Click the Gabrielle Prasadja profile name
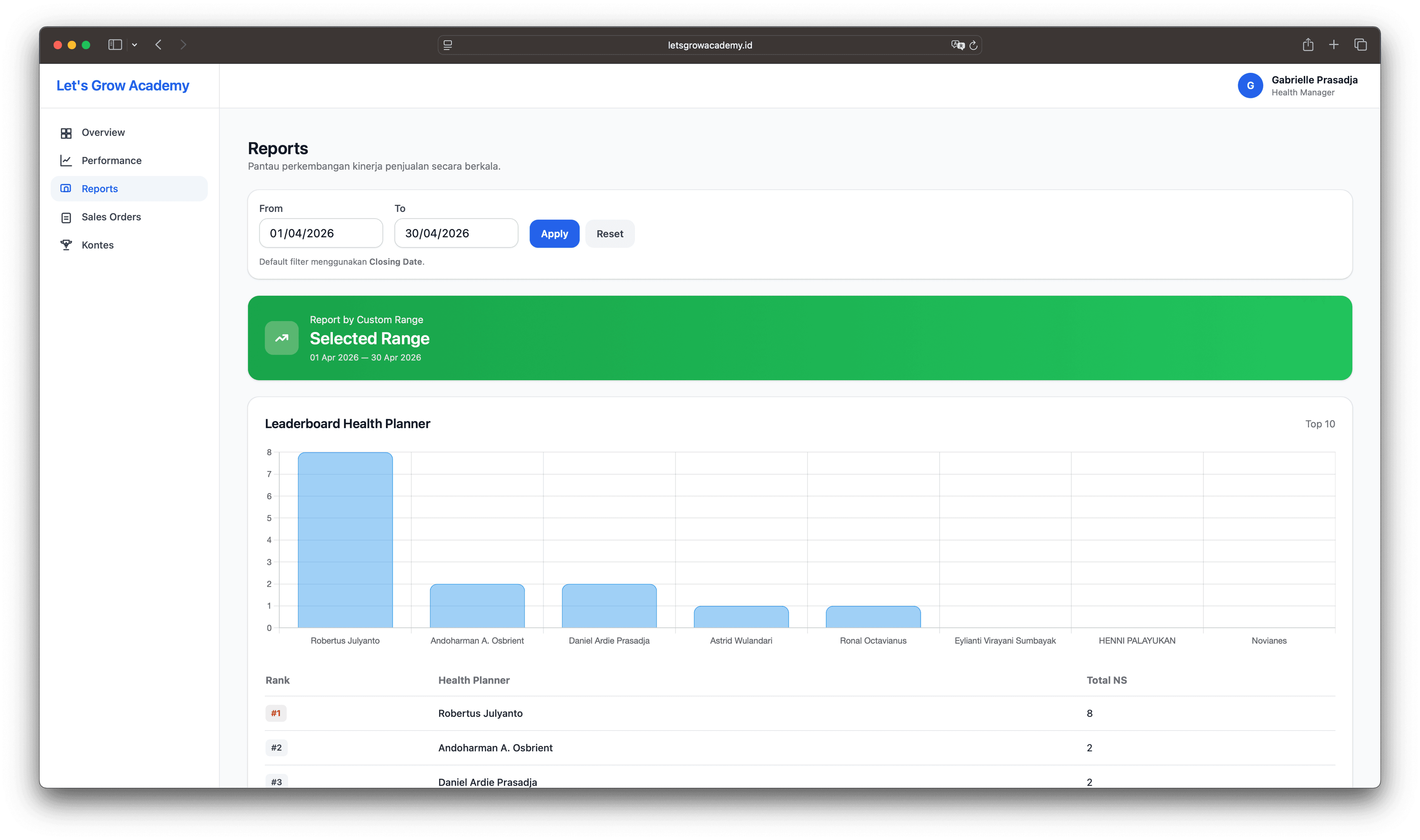 point(1314,80)
